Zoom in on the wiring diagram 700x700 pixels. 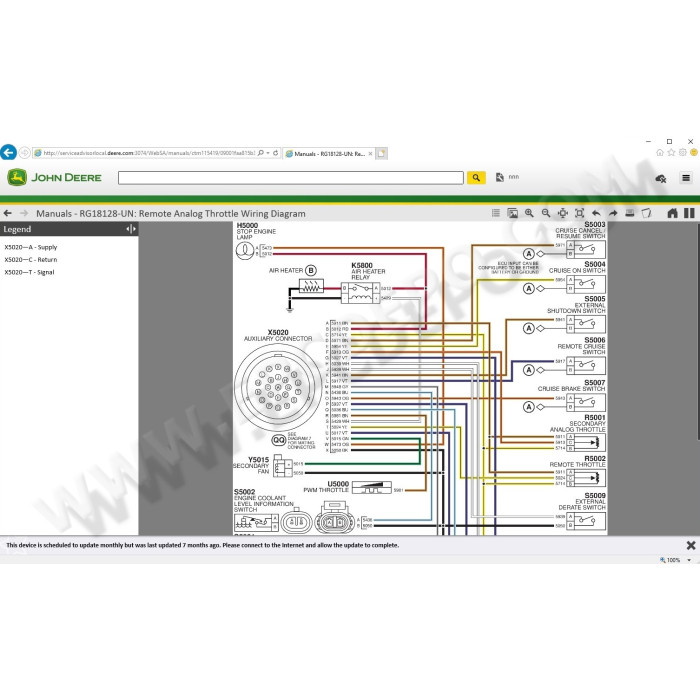(529, 213)
